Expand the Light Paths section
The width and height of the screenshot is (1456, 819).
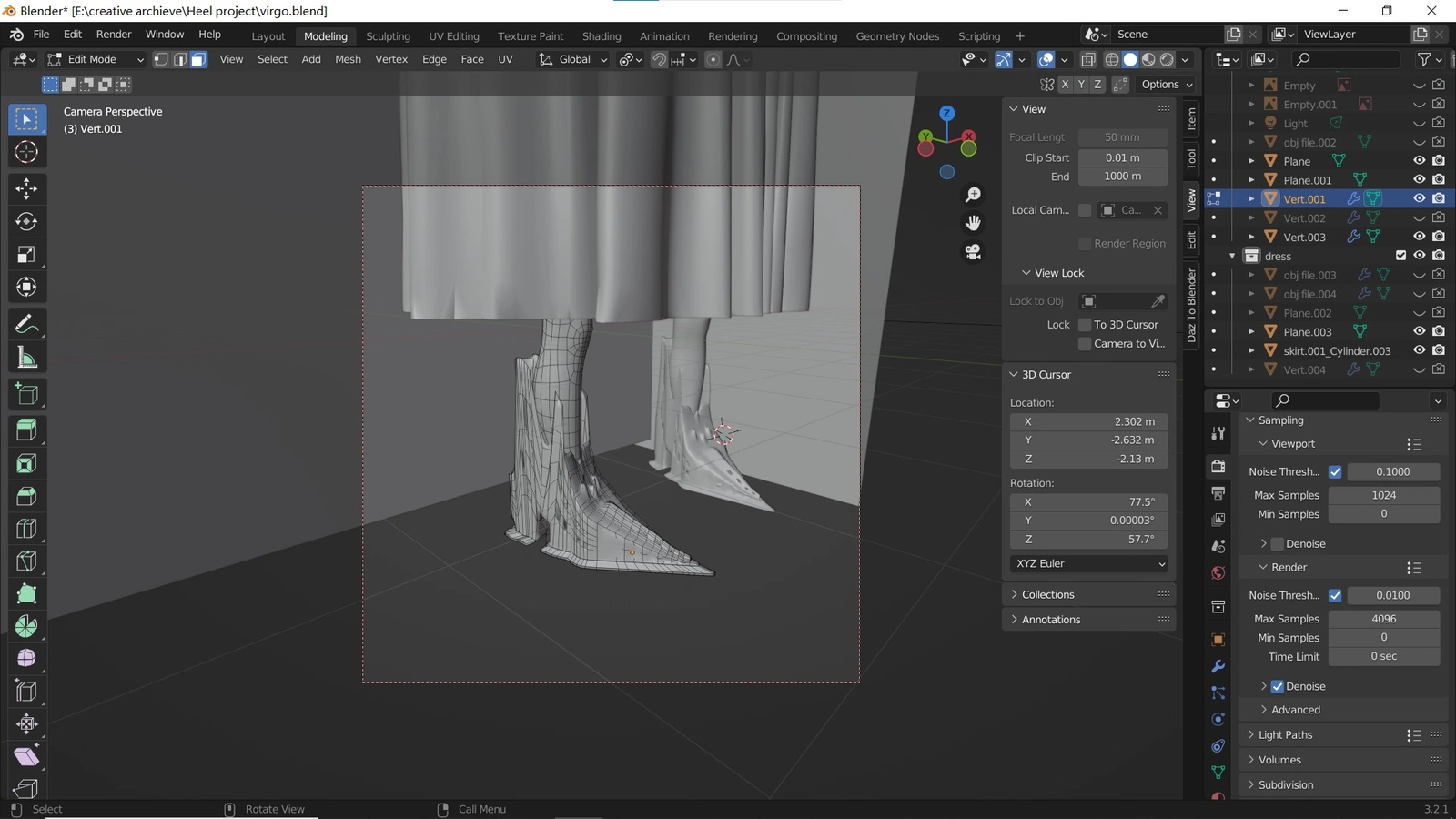(x=1285, y=735)
